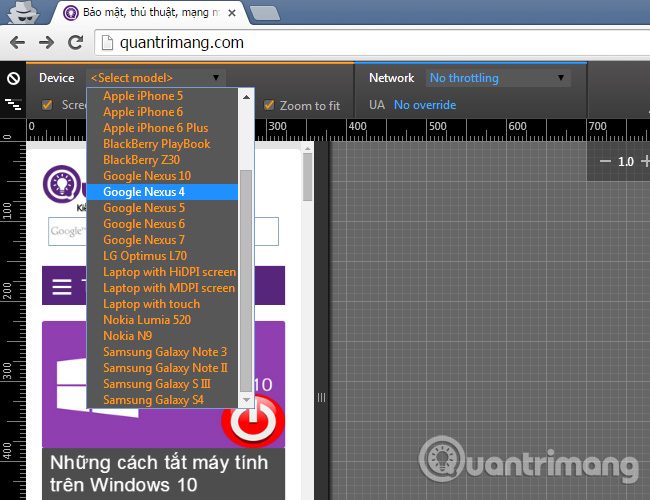Click the new tab button
The height and width of the screenshot is (500, 650).
click(263, 13)
